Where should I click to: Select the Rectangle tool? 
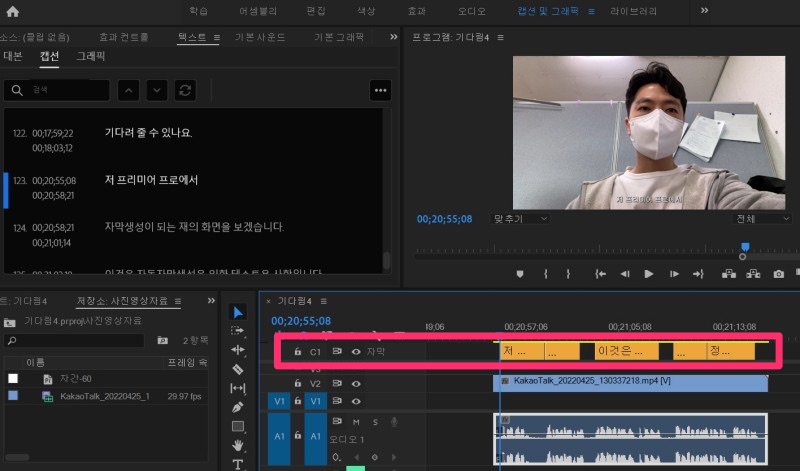tap(238, 426)
